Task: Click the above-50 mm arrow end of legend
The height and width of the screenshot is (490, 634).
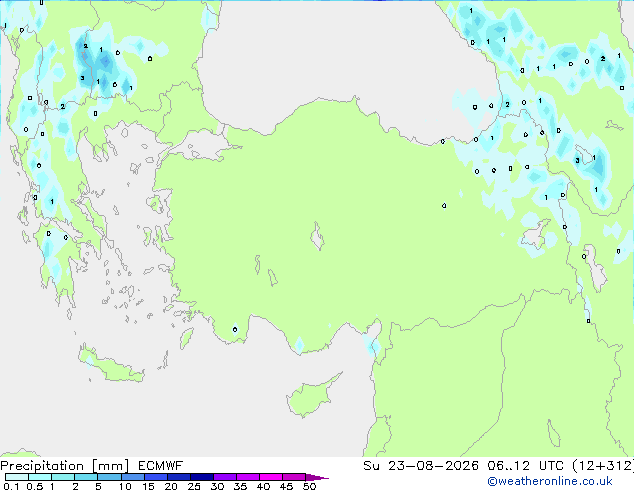Action: [x=317, y=477]
